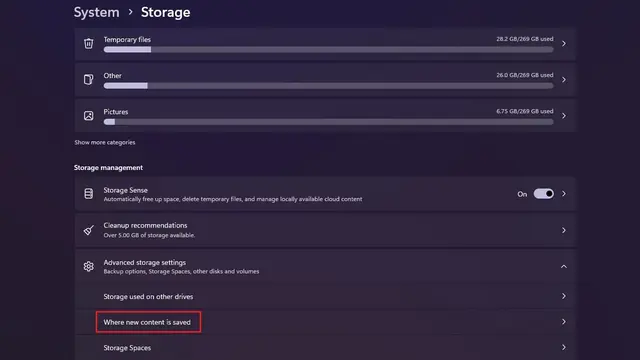Open Where new content is saved
The height and width of the screenshot is (360, 640).
(325, 322)
